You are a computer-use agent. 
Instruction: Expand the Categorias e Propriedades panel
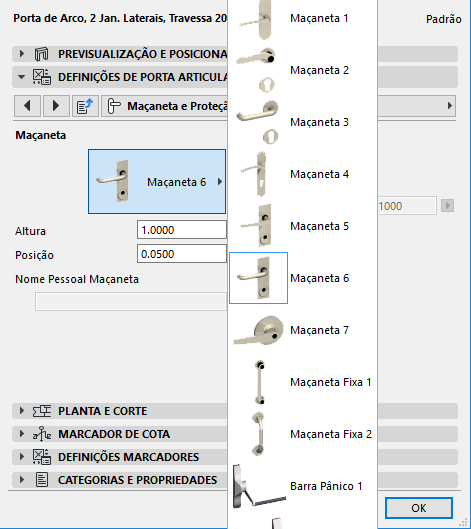click(x=22, y=479)
